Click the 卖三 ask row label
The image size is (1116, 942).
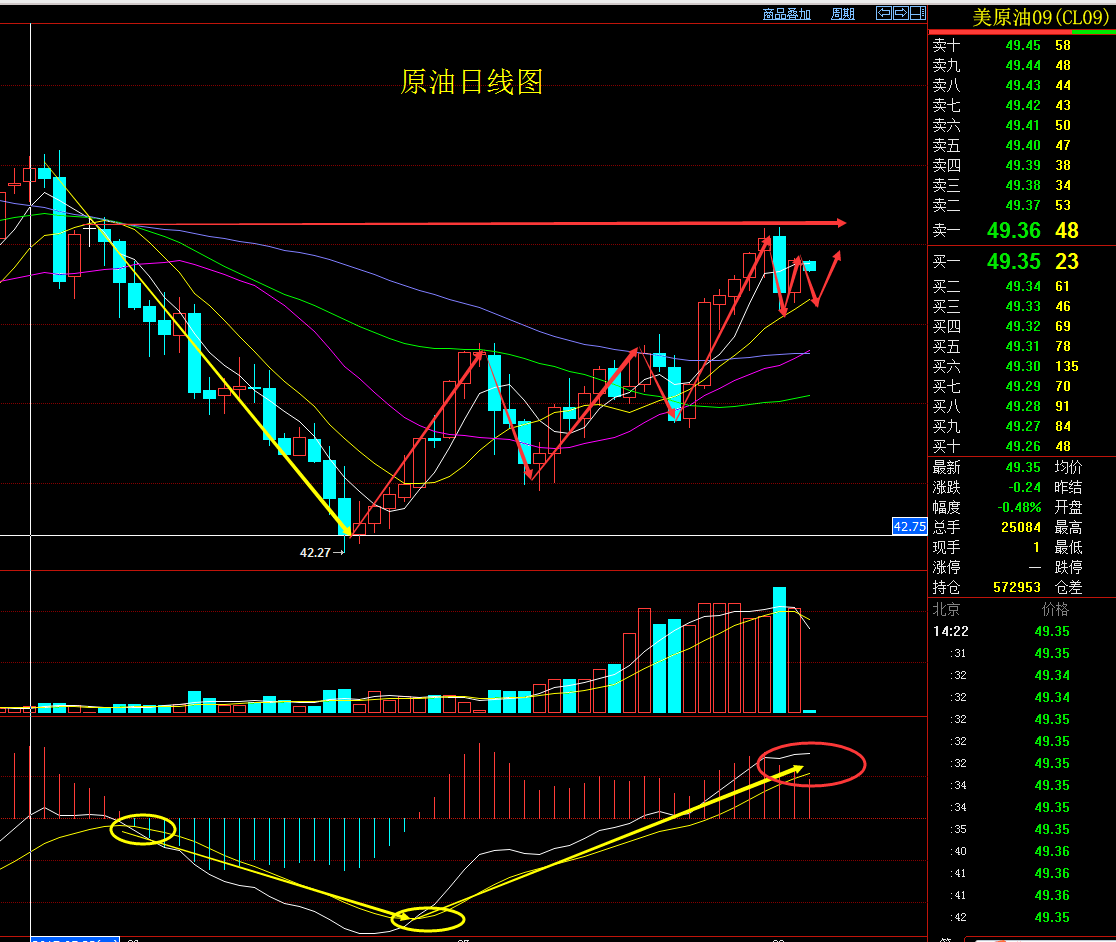tap(947, 185)
